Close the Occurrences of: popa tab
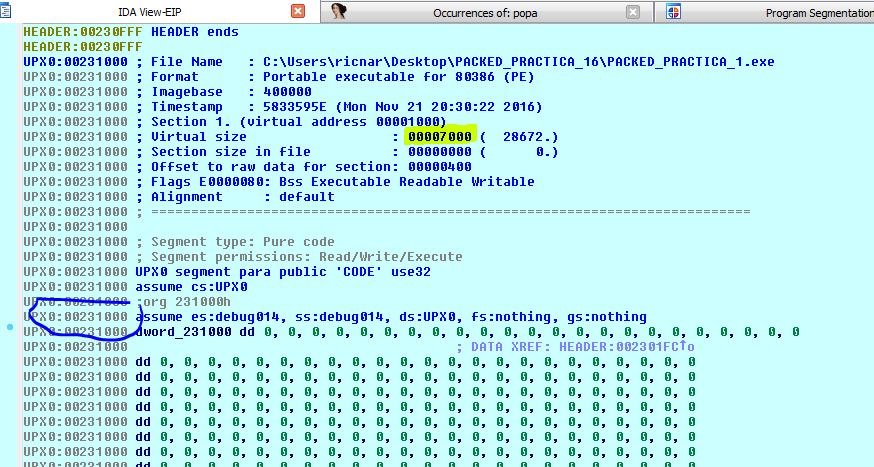 632,12
